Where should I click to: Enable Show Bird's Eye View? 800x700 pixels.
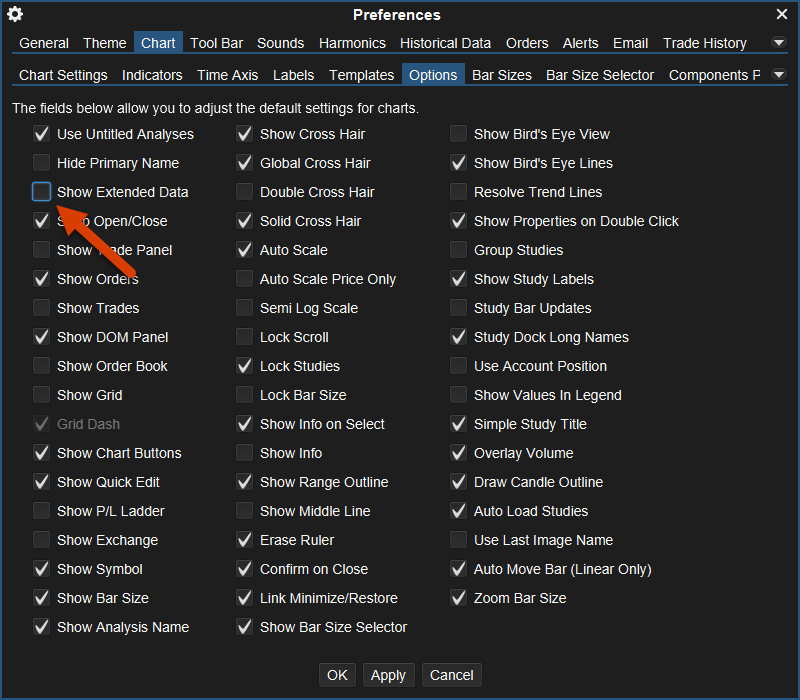tap(458, 134)
